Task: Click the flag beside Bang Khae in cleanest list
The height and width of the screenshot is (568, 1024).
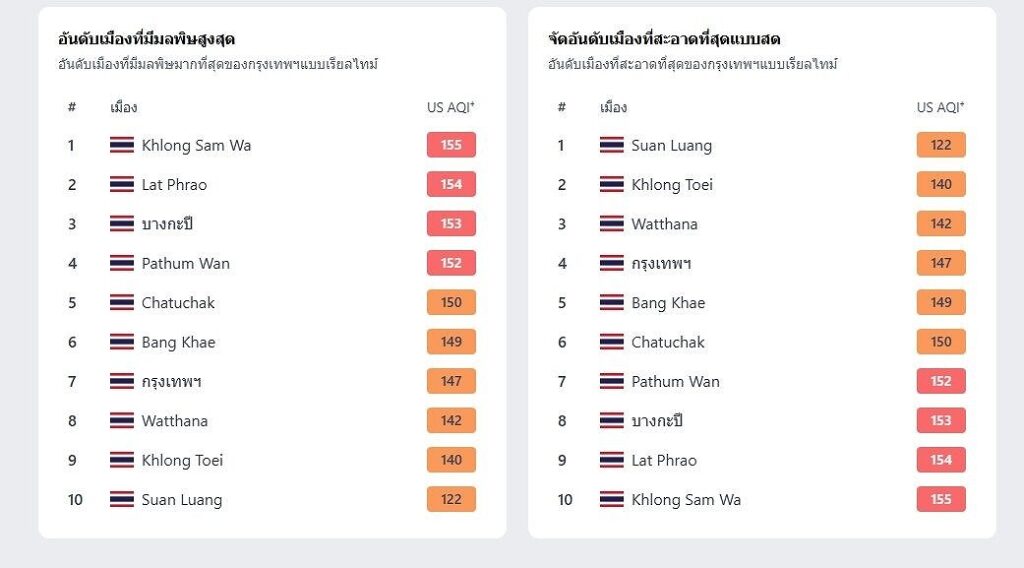Action: click(611, 302)
